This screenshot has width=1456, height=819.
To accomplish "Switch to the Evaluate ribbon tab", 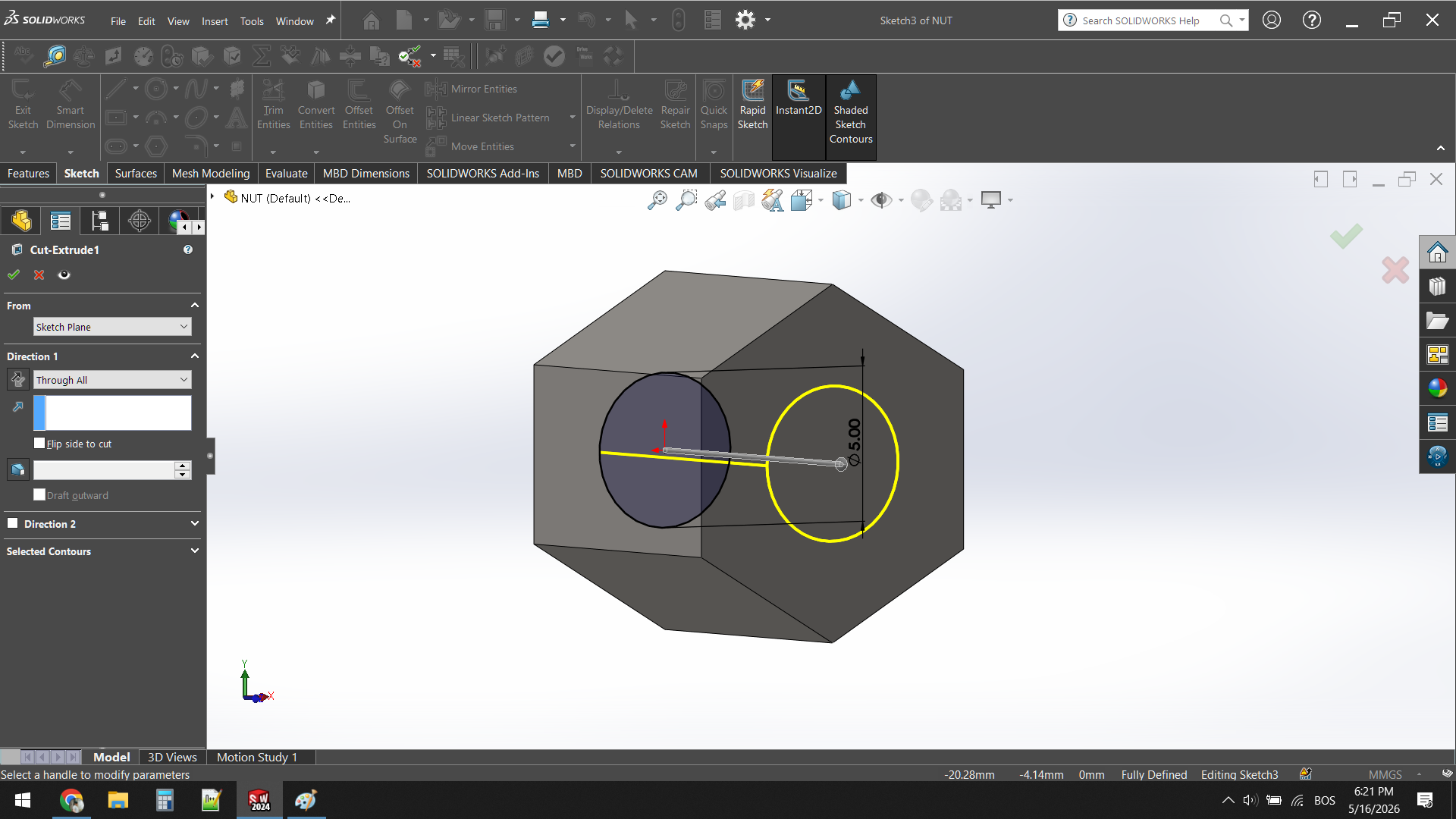I will pos(287,174).
